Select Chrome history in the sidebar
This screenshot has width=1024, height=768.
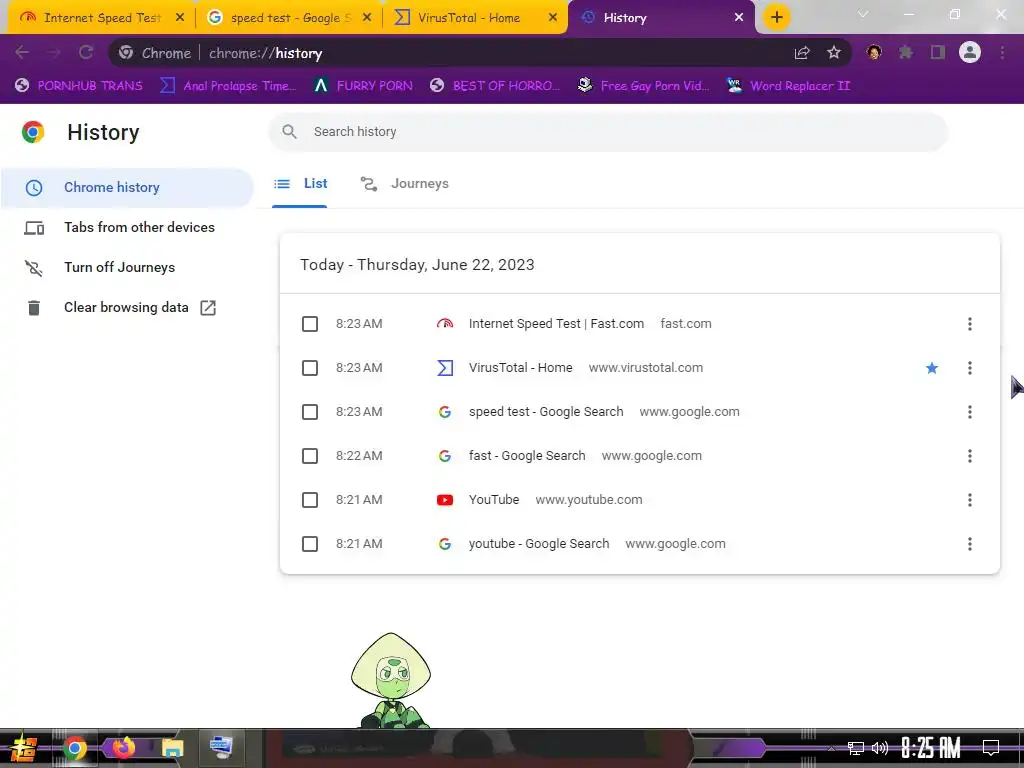click(127, 187)
